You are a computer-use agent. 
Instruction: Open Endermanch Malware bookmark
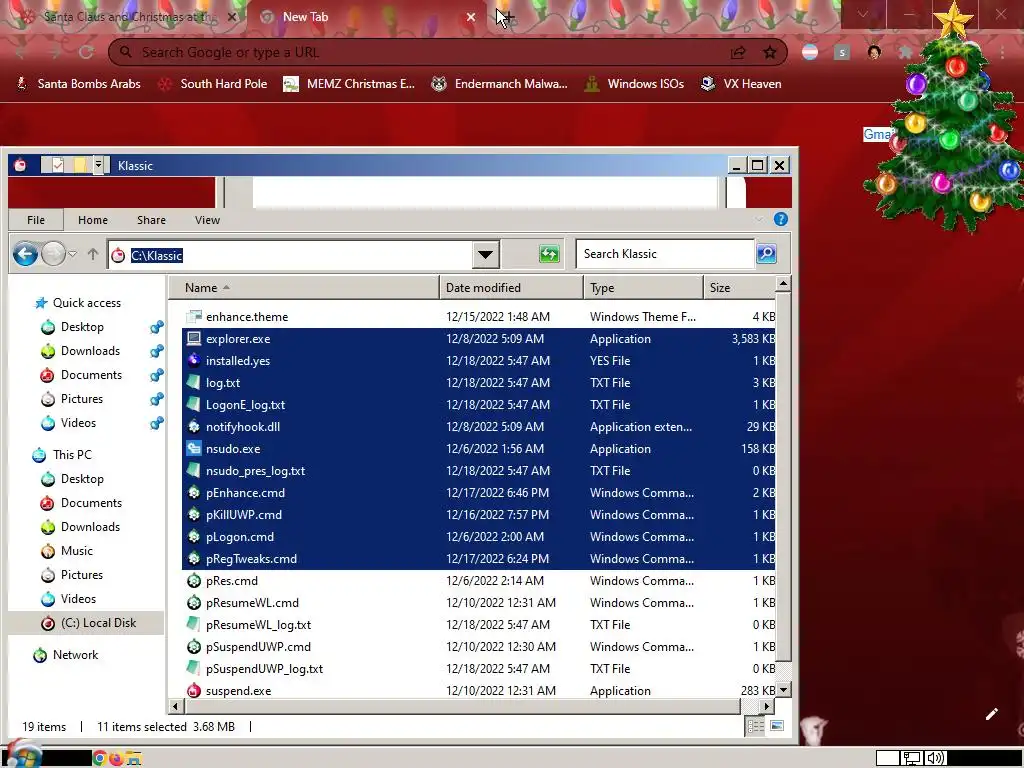[x=500, y=84]
